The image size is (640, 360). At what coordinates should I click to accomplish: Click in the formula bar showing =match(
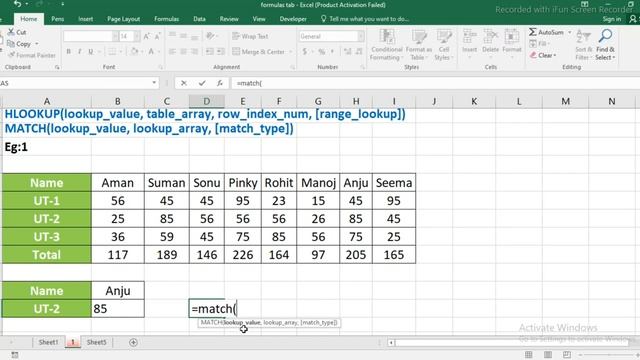(435, 83)
